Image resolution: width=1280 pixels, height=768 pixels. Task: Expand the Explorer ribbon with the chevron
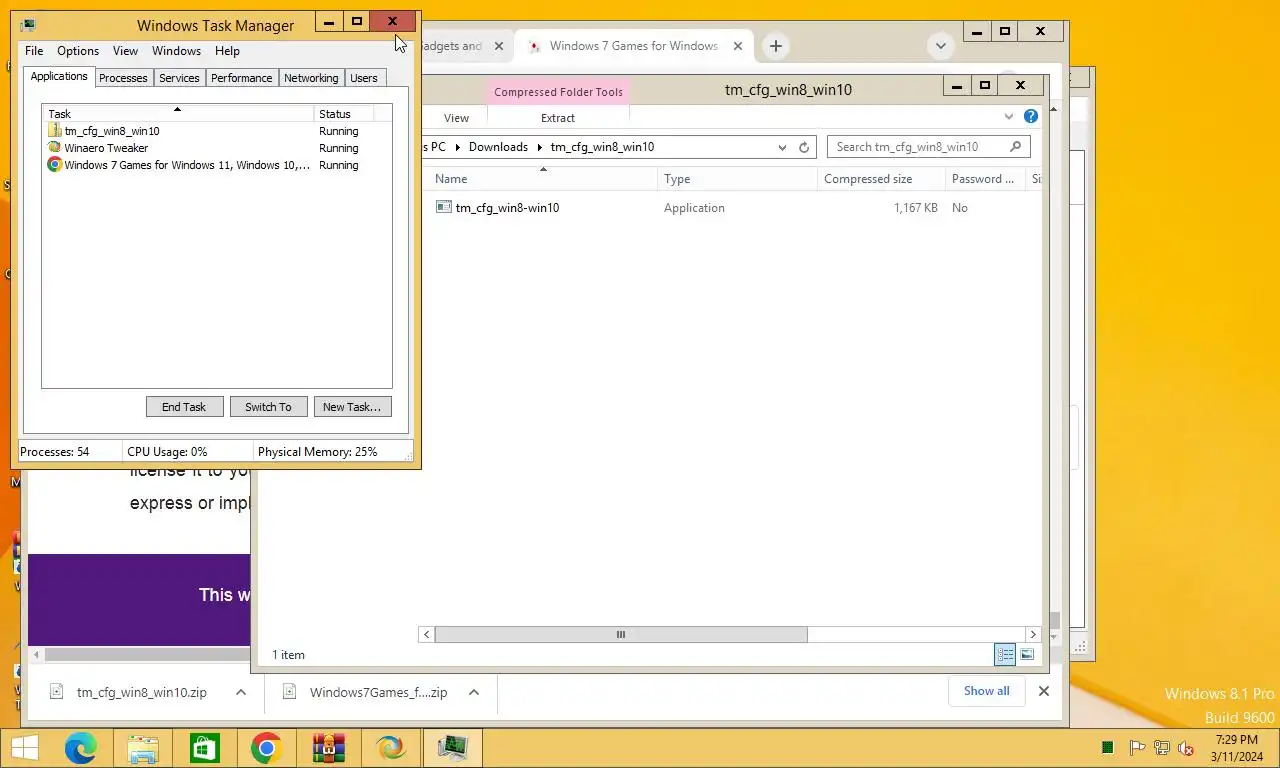pyautogui.click(x=1008, y=117)
